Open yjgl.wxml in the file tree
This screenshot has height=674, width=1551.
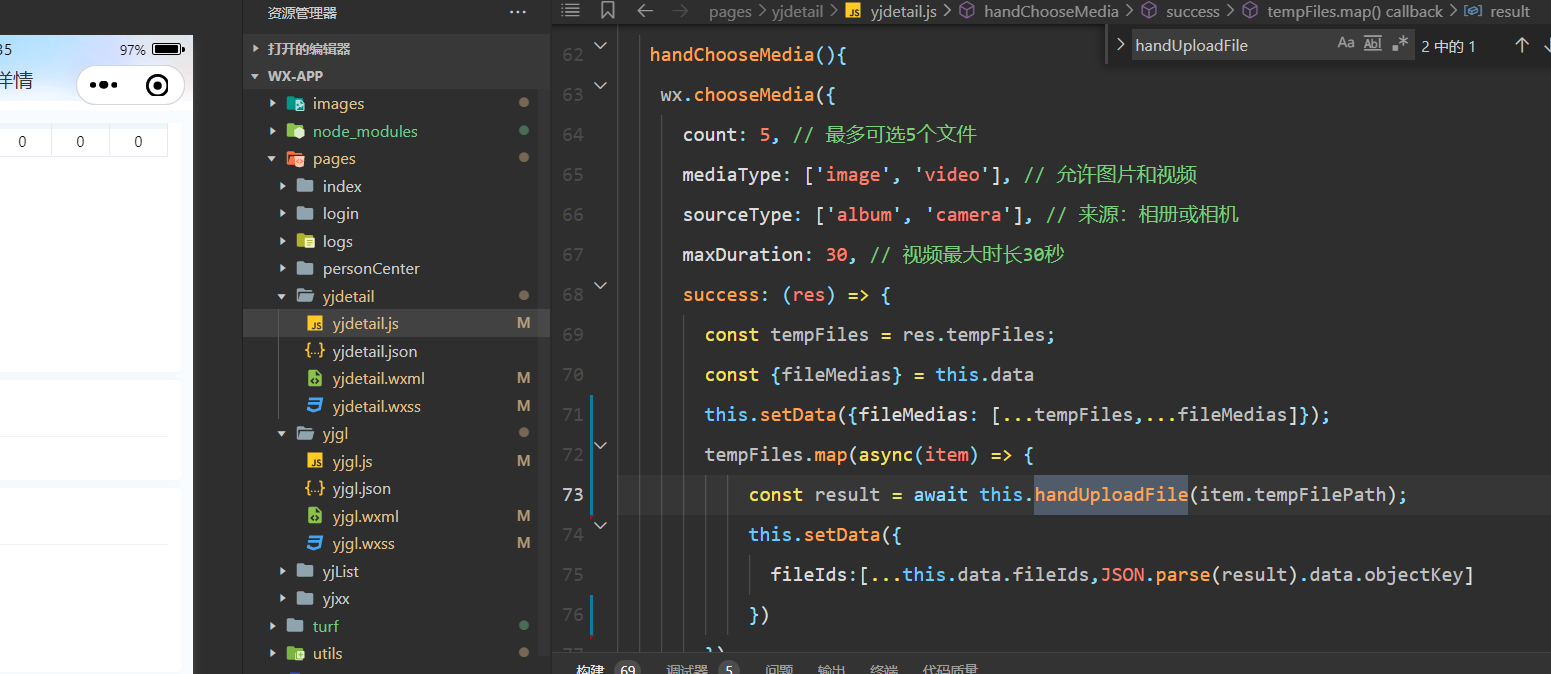tap(365, 516)
